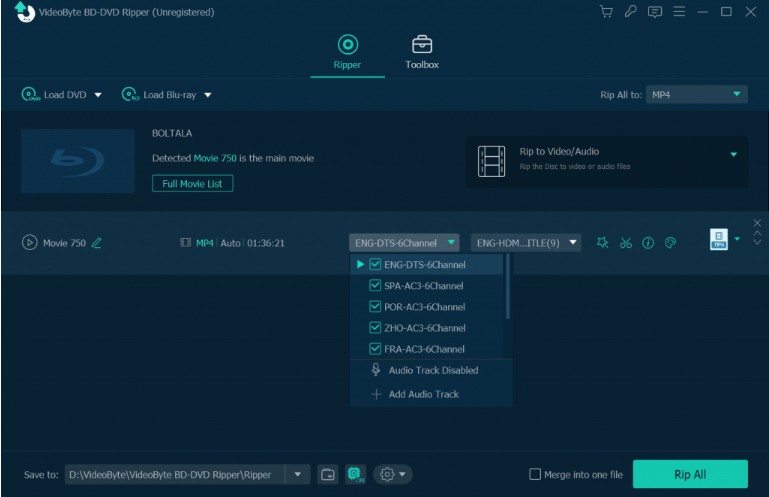Click the Save to path field
Viewport: 769px width, 497px height.
click(x=175, y=474)
